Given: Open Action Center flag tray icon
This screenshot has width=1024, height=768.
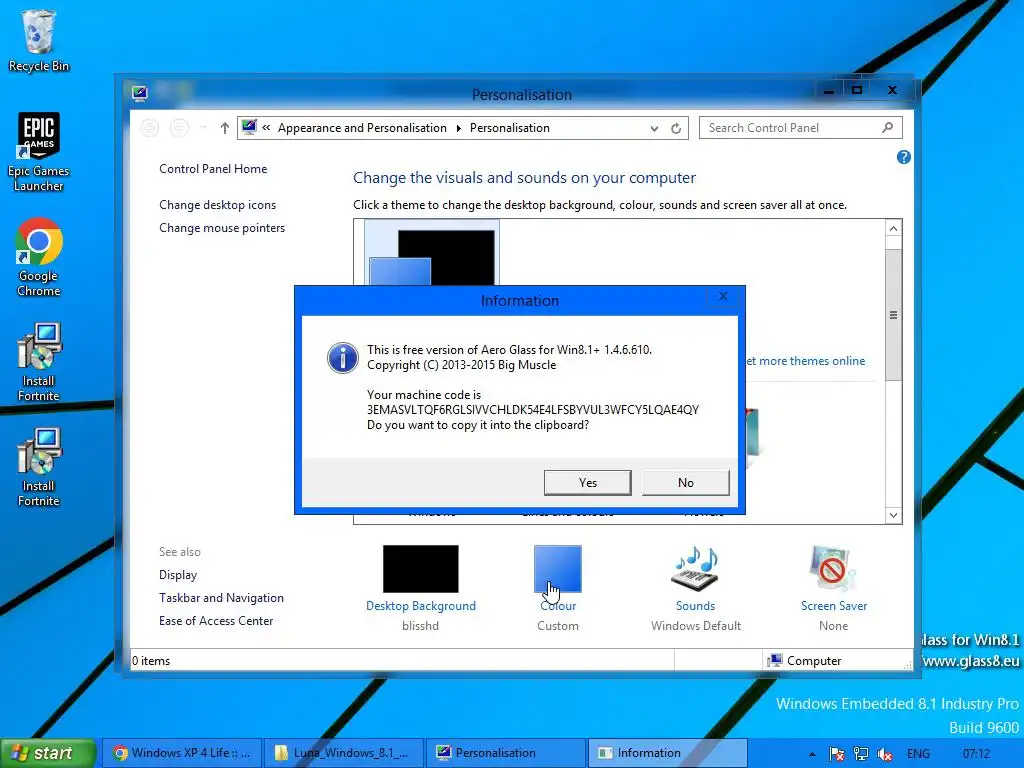Looking at the screenshot, I should click(837, 754).
